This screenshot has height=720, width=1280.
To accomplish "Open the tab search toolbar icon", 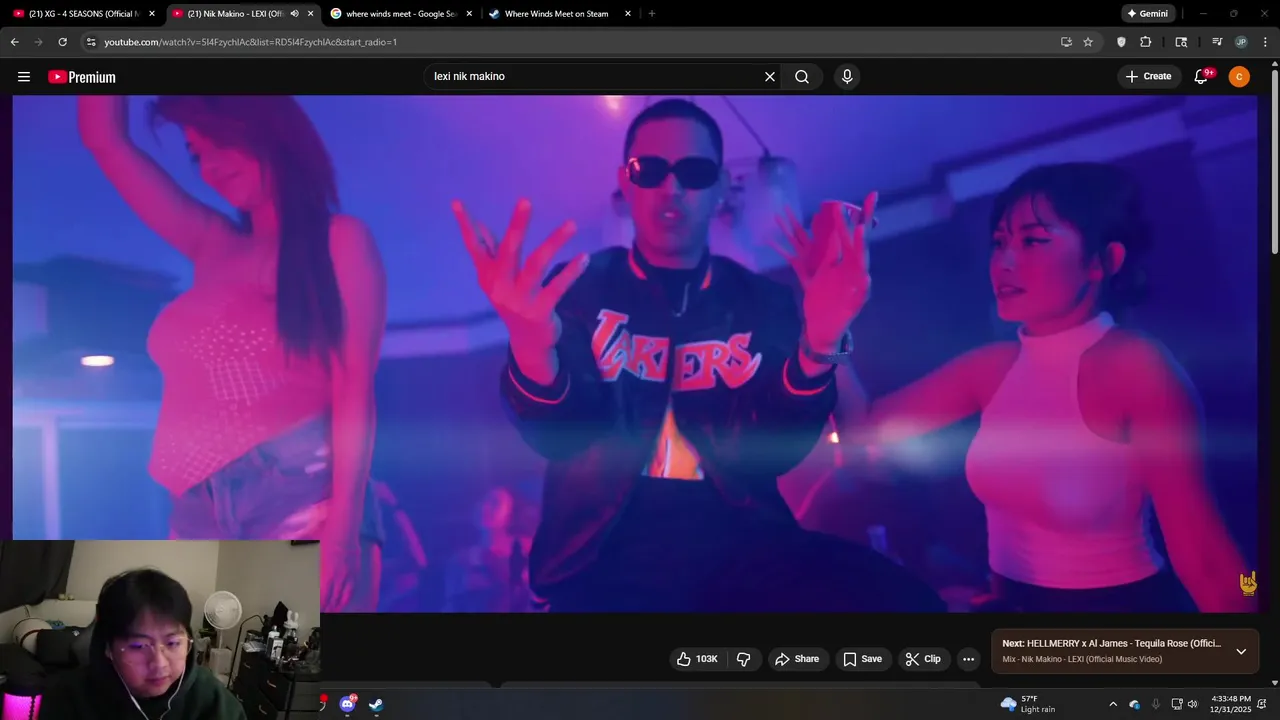I will click(1181, 42).
